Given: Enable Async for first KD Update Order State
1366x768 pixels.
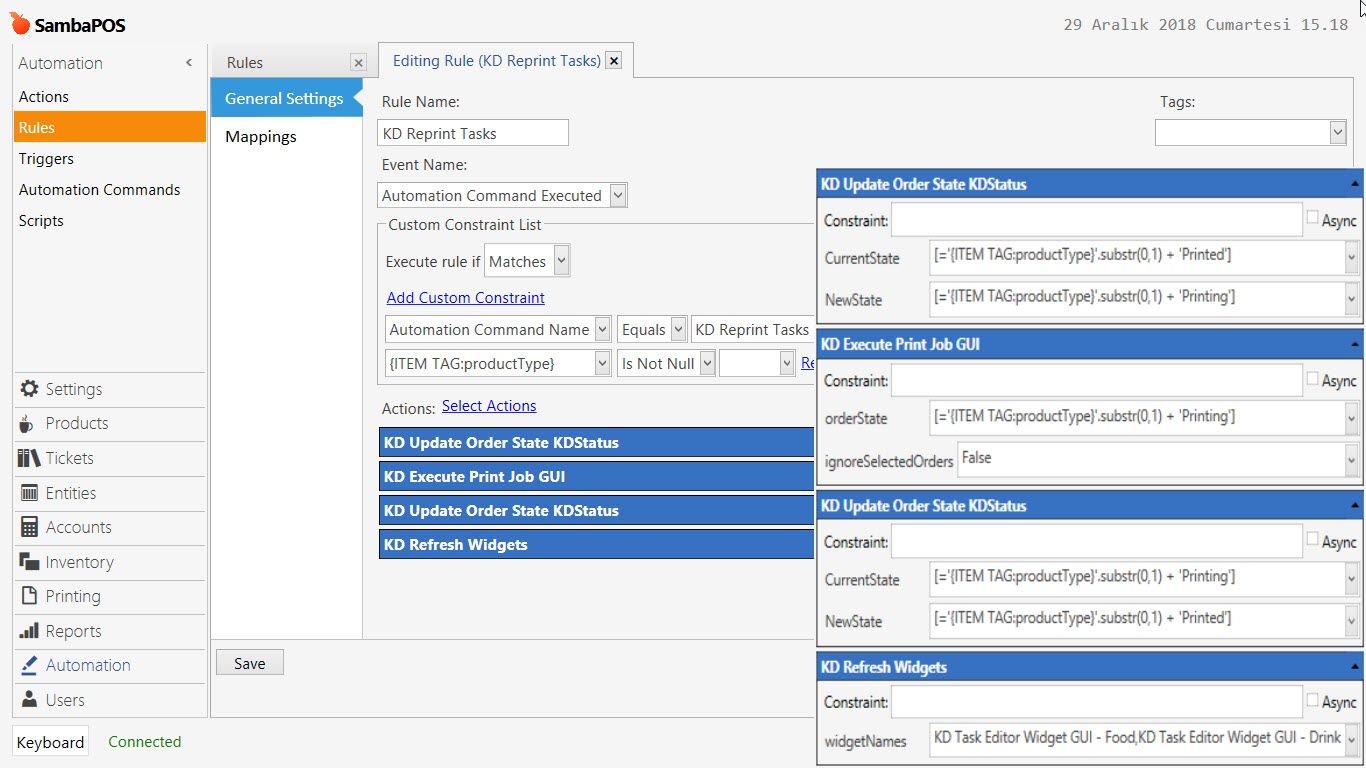Looking at the screenshot, I should (1312, 217).
